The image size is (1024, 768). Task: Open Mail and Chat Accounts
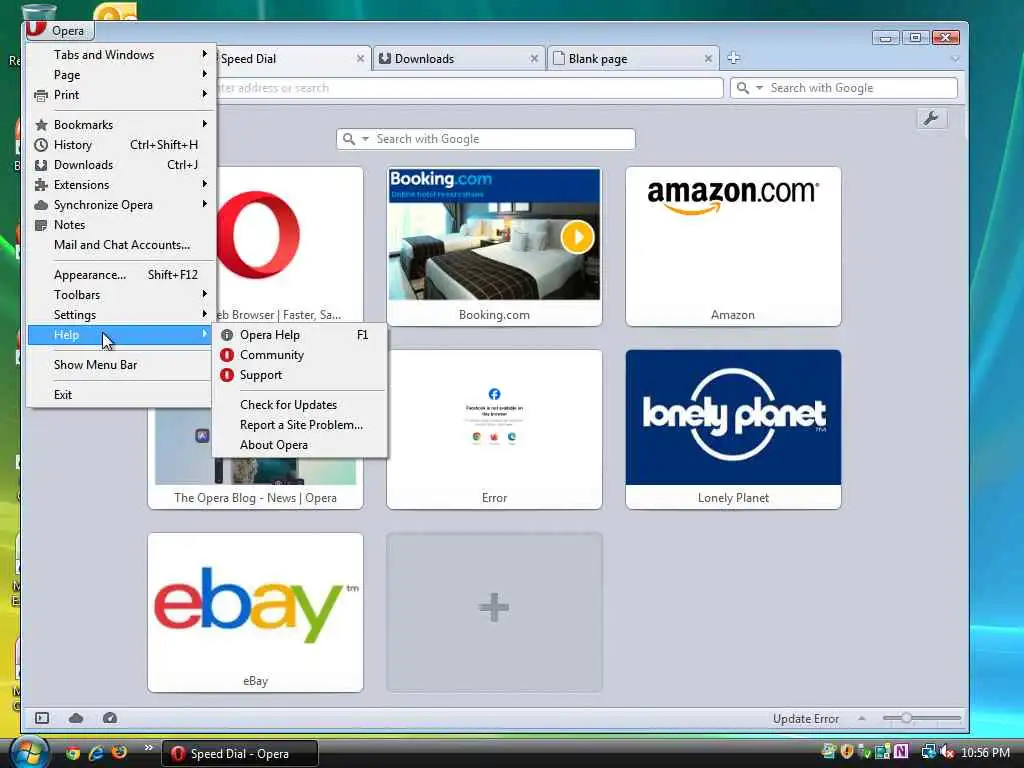(x=121, y=245)
